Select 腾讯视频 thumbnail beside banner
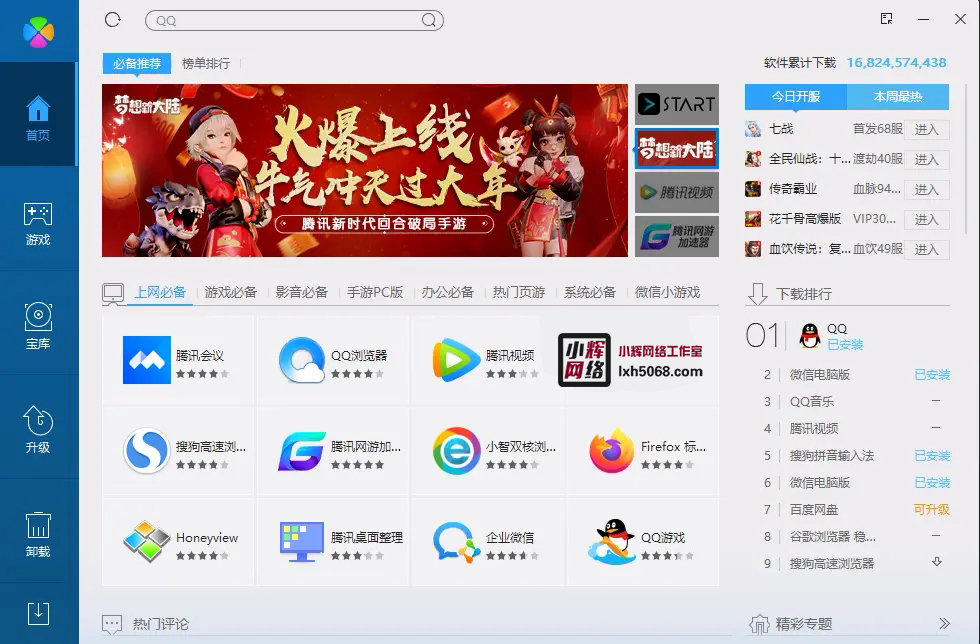 [677, 193]
